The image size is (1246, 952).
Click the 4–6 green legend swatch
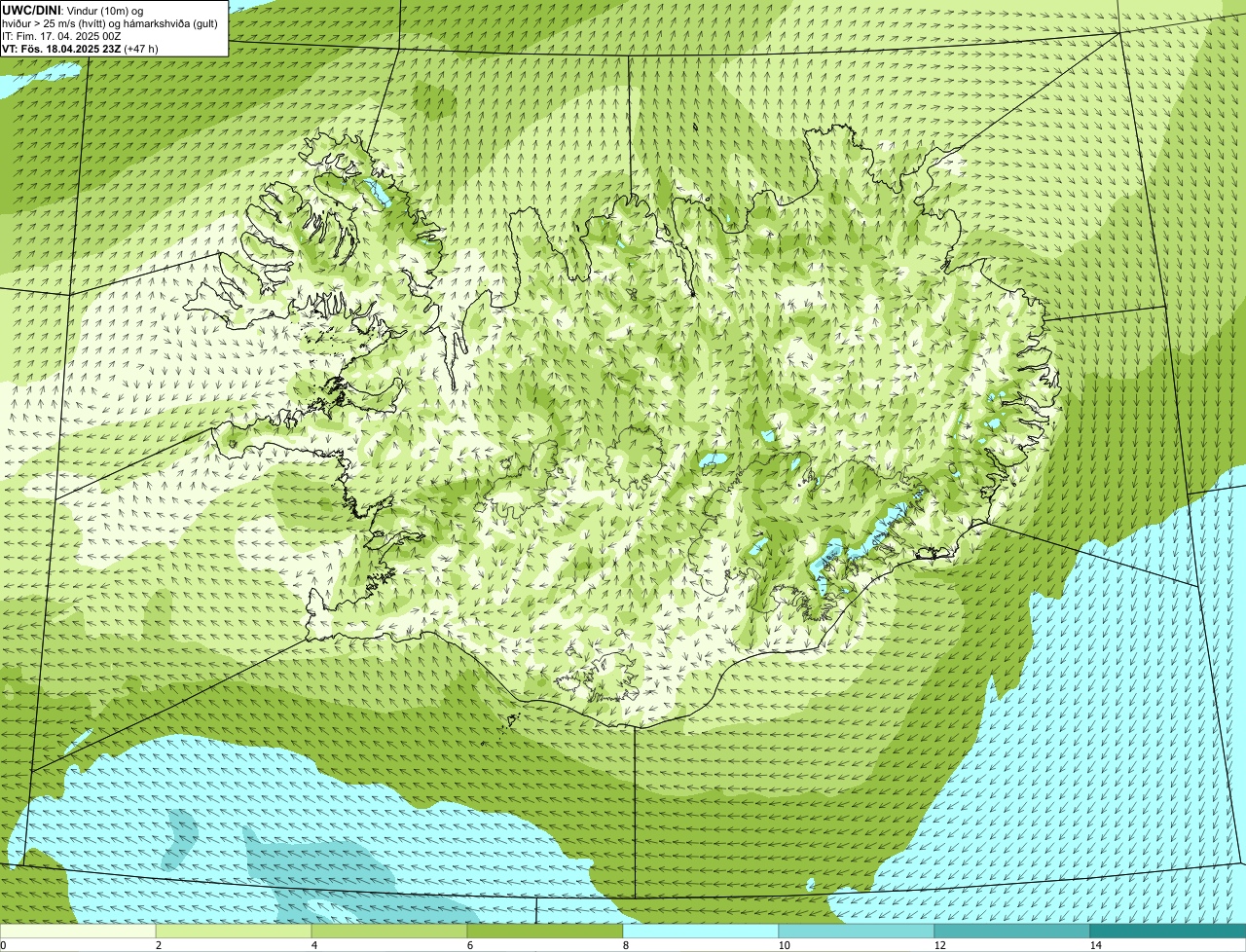click(389, 931)
